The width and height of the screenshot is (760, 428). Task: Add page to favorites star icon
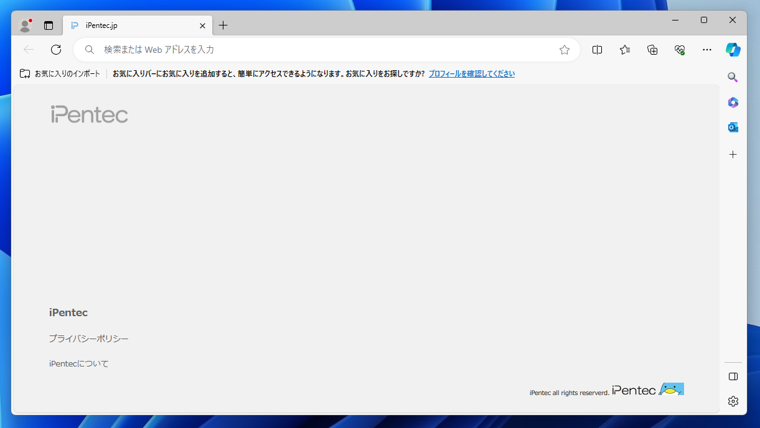point(564,49)
